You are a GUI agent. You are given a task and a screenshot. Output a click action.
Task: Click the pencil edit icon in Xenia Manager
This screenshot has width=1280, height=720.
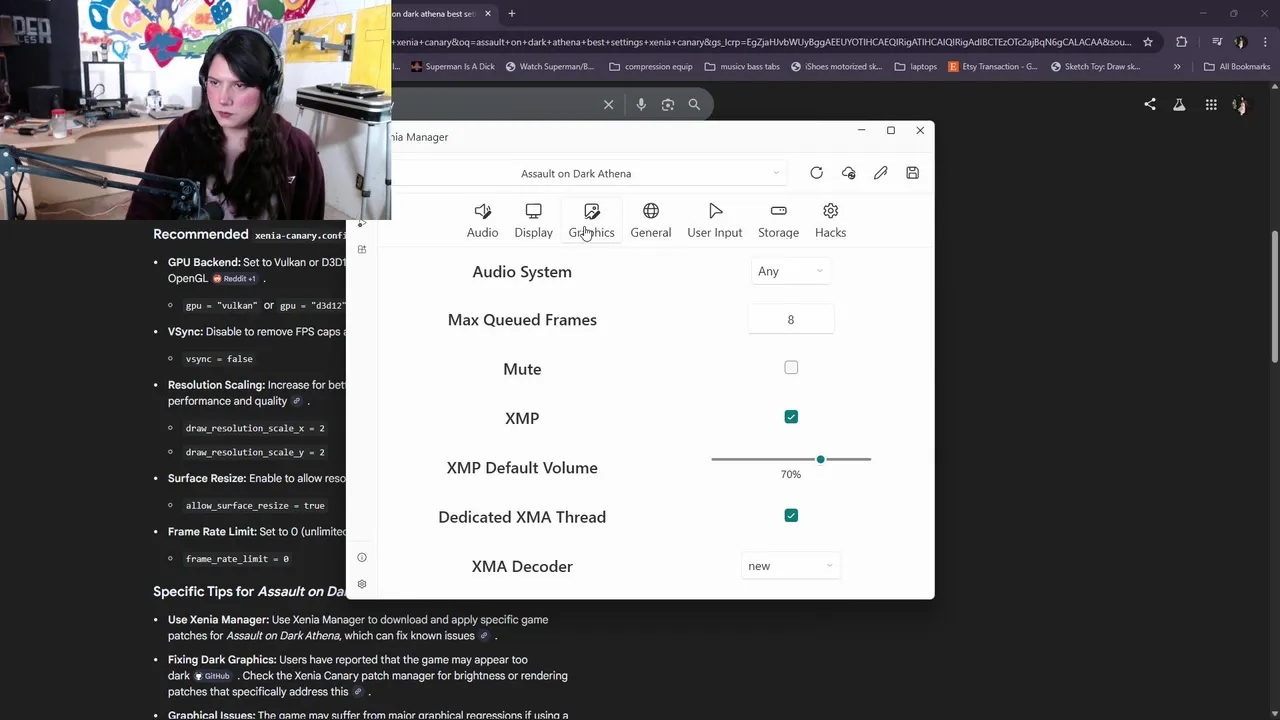pyautogui.click(x=880, y=173)
